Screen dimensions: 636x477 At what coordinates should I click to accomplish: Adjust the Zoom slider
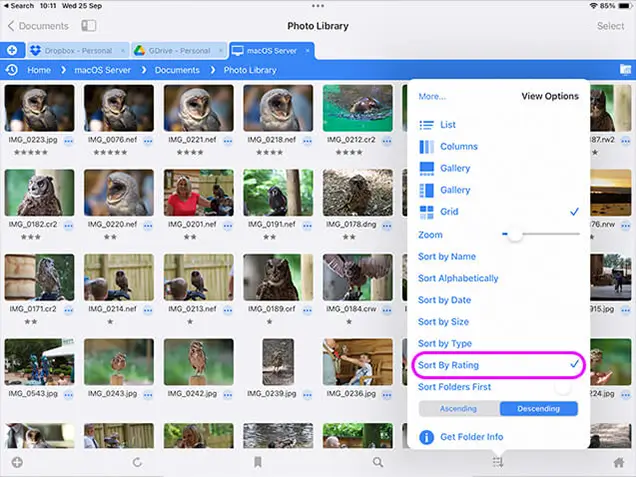click(x=514, y=234)
